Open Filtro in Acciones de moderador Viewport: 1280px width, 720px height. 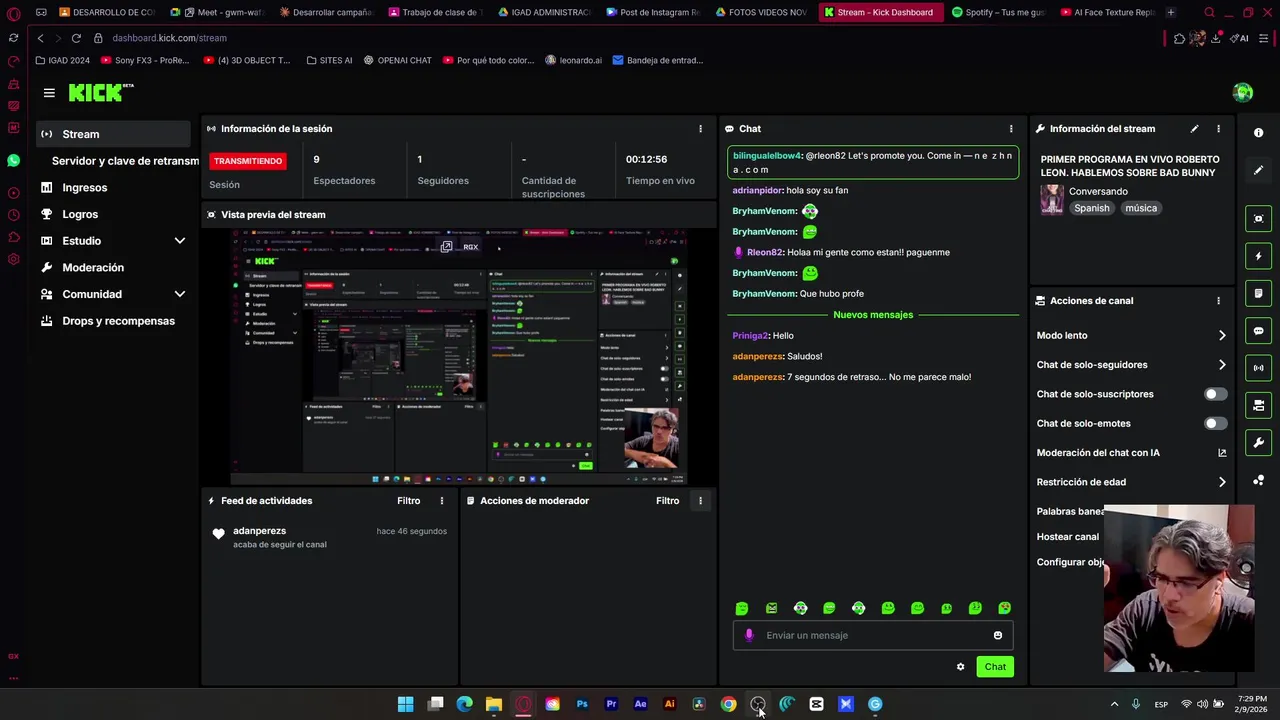tap(667, 501)
